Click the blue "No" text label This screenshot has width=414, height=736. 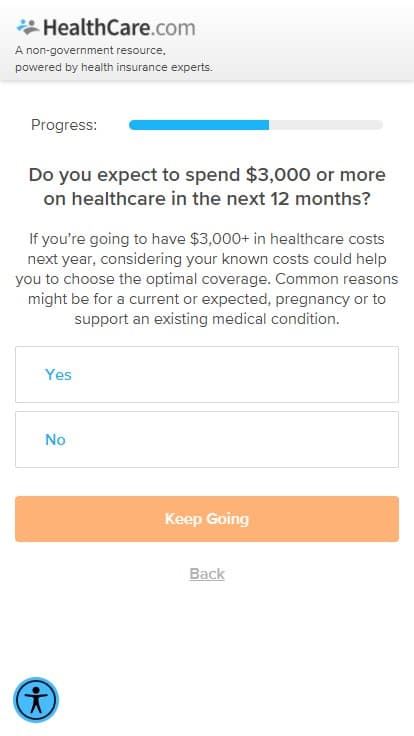point(55,440)
